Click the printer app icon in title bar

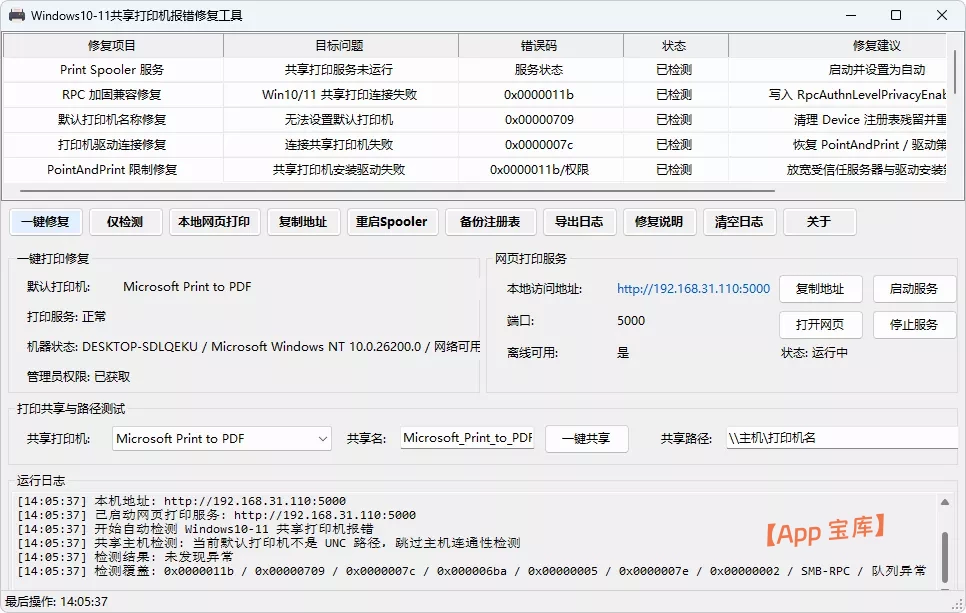click(17, 15)
